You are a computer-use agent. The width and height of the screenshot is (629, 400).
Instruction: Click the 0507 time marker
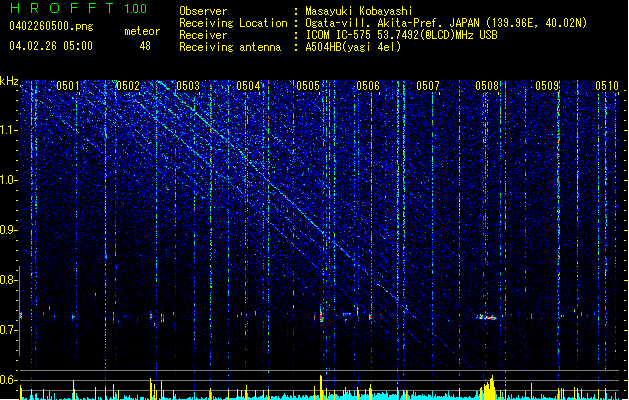point(428,86)
